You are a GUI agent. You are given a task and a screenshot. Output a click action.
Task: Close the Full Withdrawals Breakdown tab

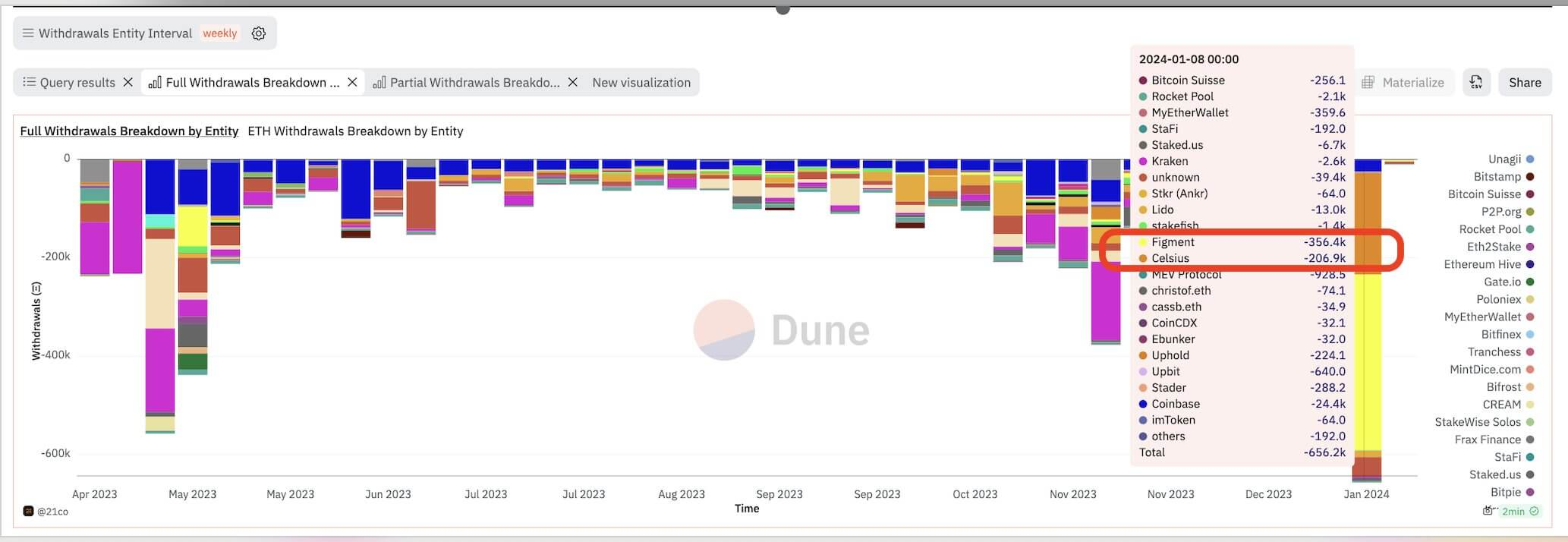[x=352, y=82]
